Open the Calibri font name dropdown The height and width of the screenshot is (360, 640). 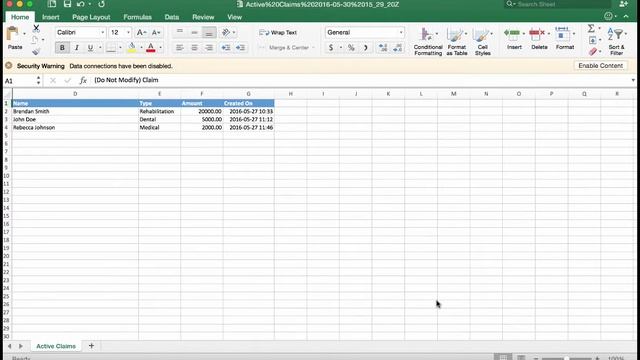102,32
